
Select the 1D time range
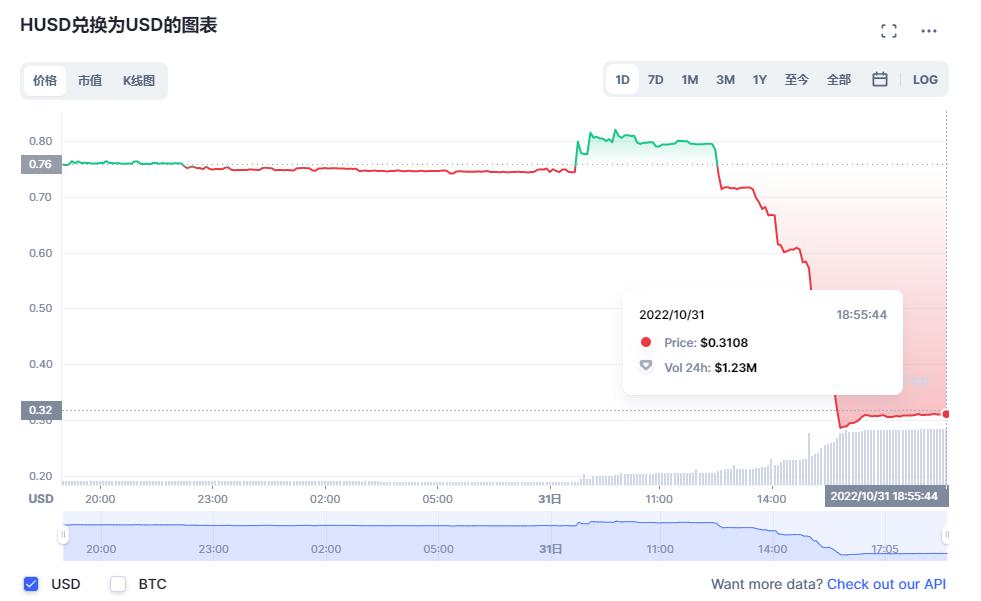[x=621, y=79]
